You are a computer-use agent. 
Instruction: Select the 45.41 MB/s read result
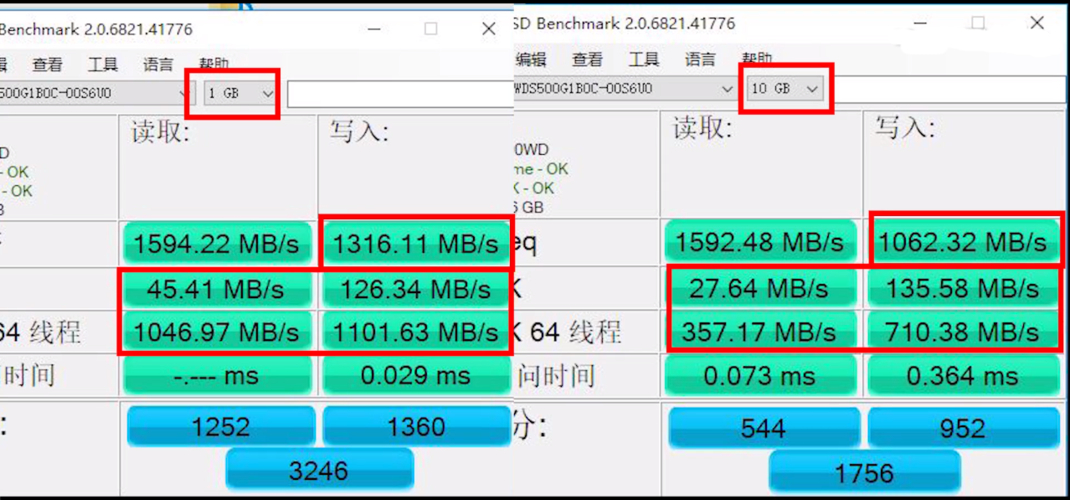[217, 289]
